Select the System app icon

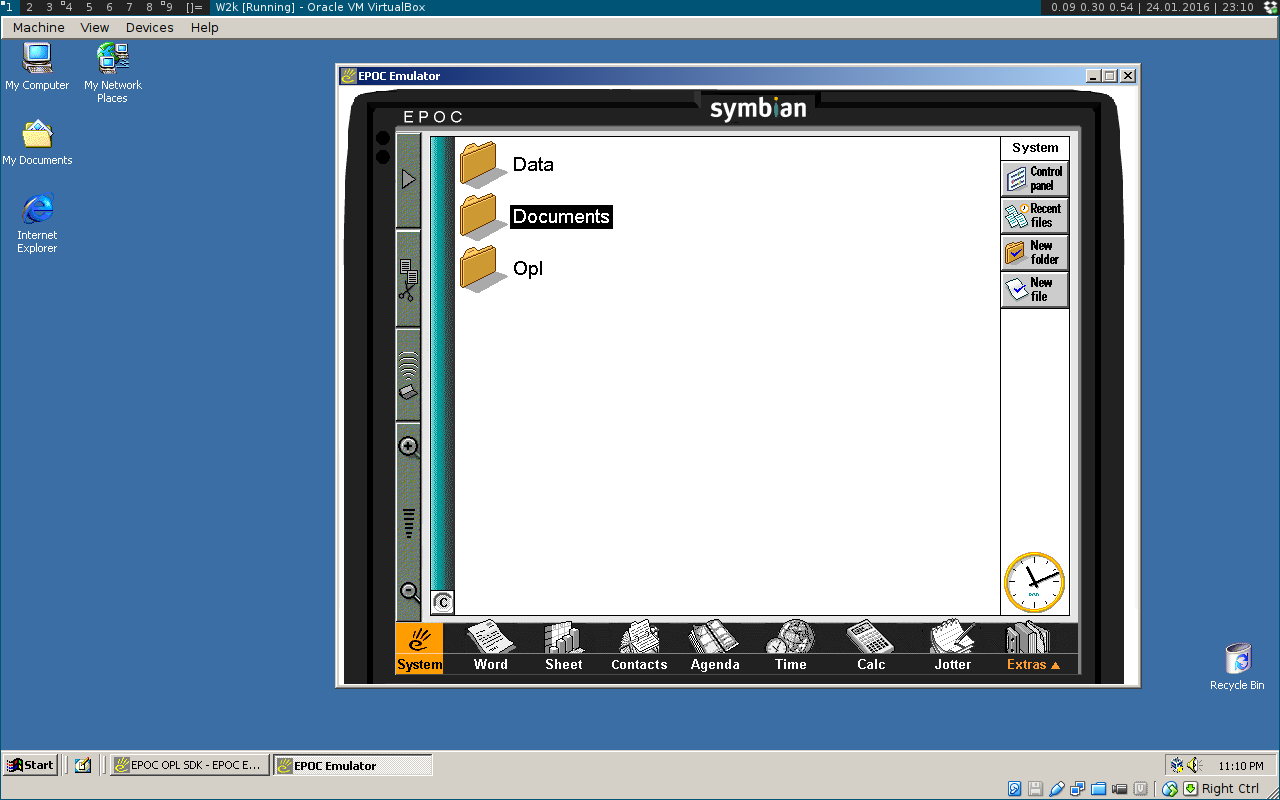pyautogui.click(x=419, y=648)
